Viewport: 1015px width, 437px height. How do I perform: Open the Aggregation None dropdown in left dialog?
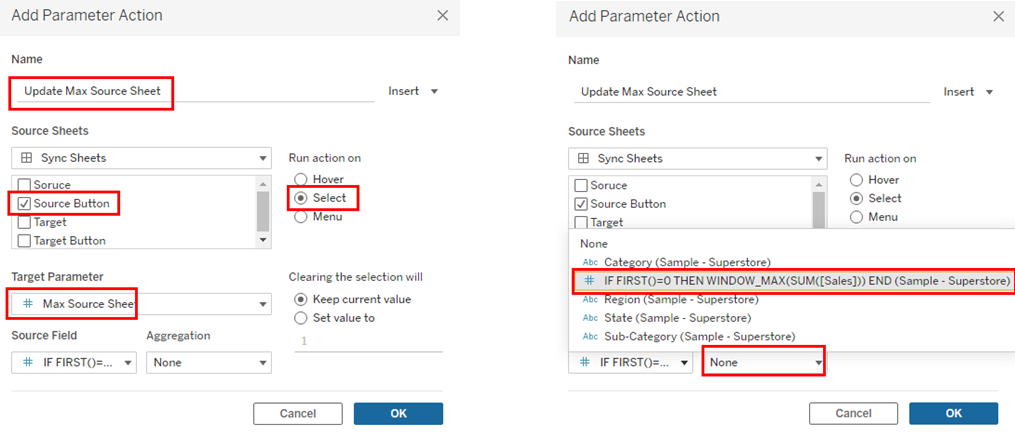point(208,362)
